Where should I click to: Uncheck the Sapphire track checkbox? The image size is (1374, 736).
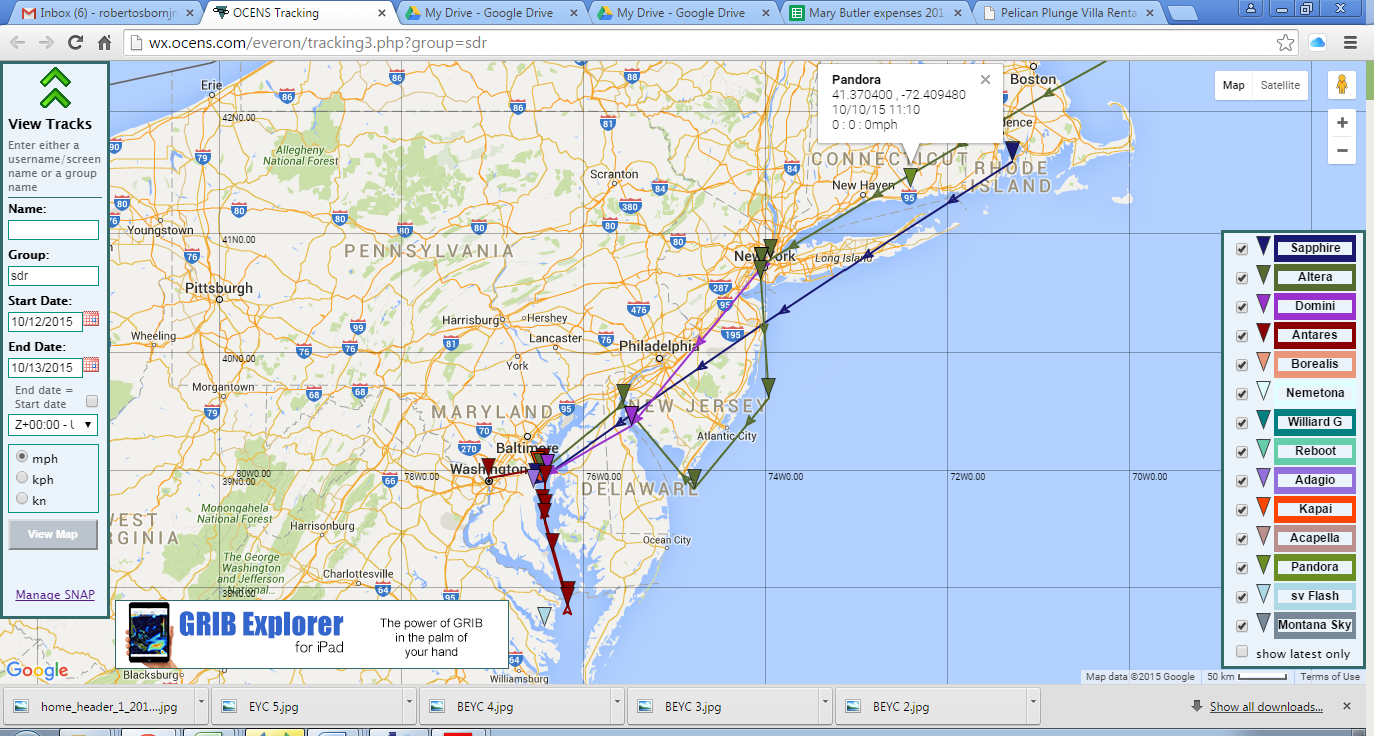pyautogui.click(x=1242, y=249)
